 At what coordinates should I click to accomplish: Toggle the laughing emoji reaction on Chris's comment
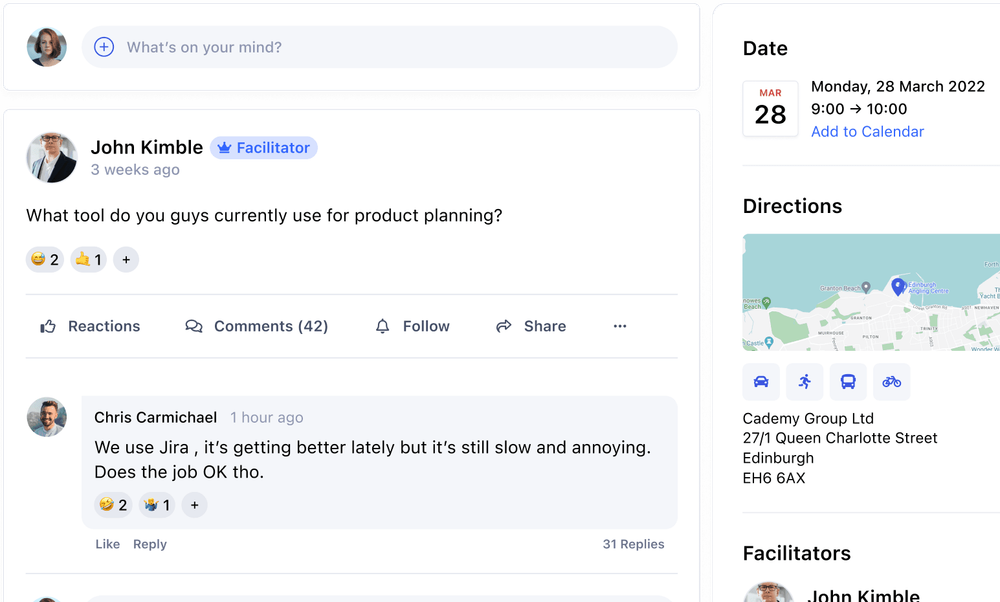112,505
